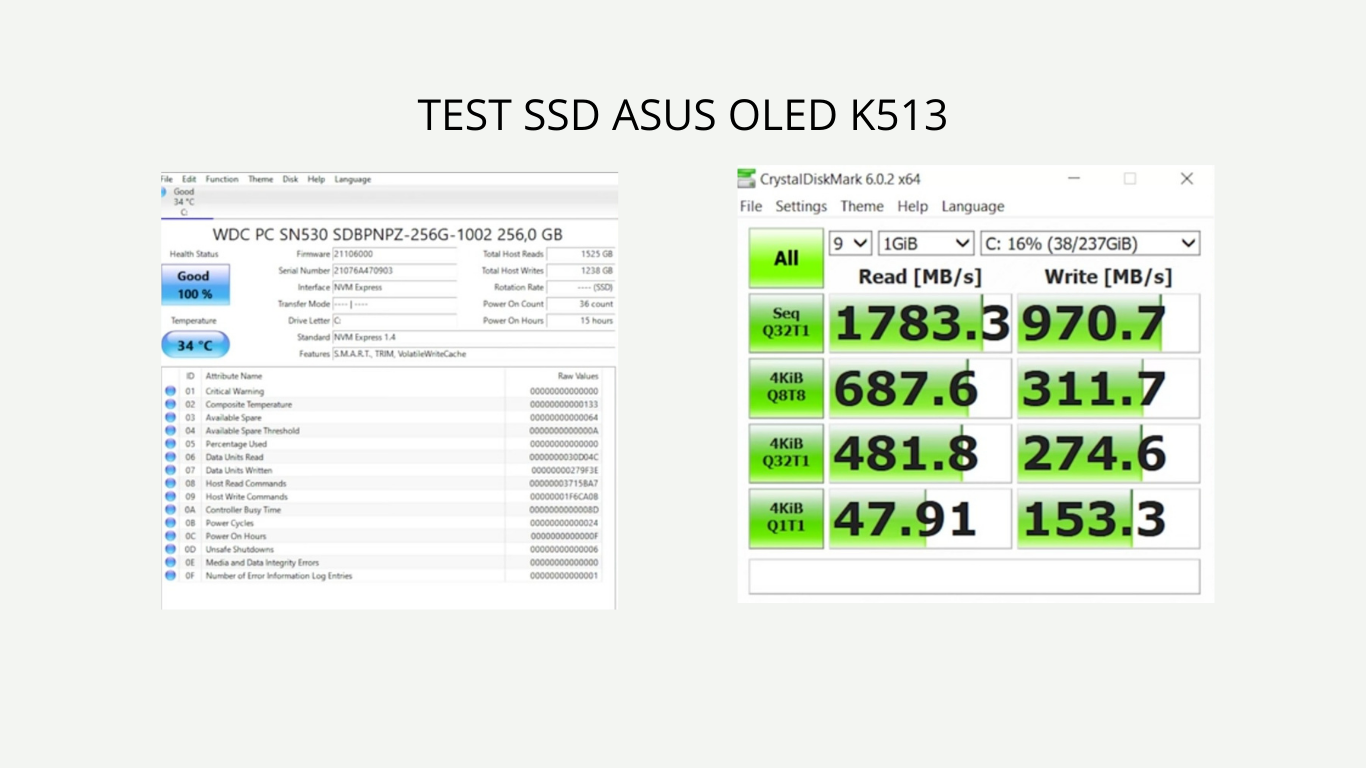Click status icon of Host Write Commands row
This screenshot has width=1366, height=768.
pos(170,496)
